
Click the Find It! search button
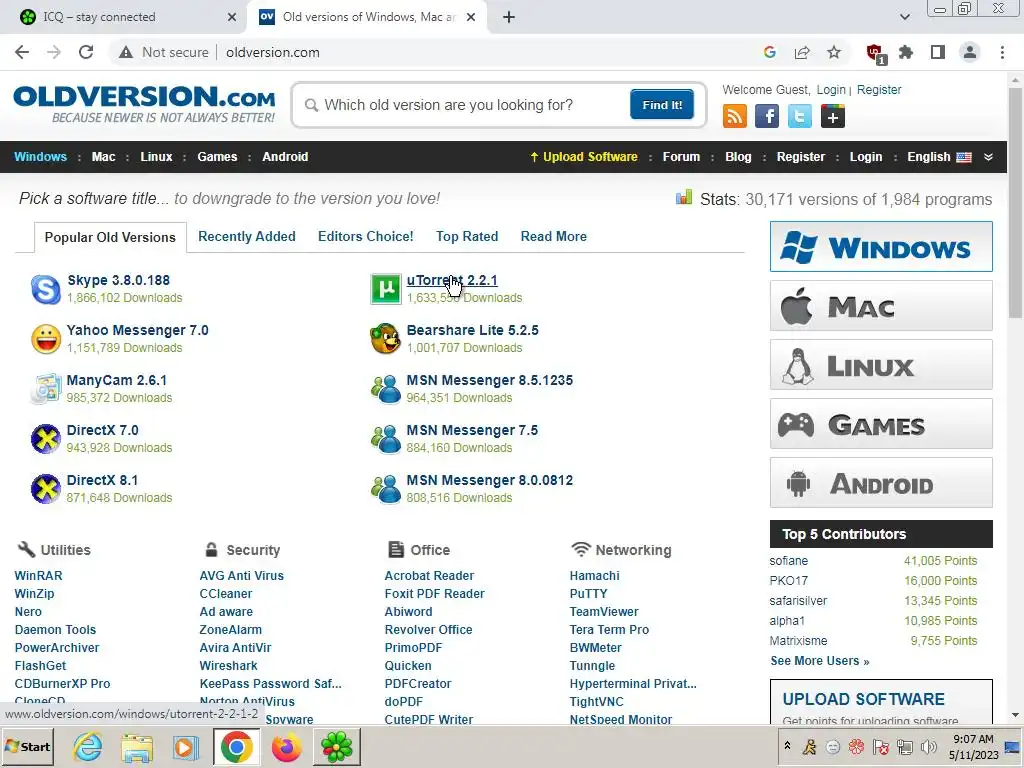tap(662, 104)
